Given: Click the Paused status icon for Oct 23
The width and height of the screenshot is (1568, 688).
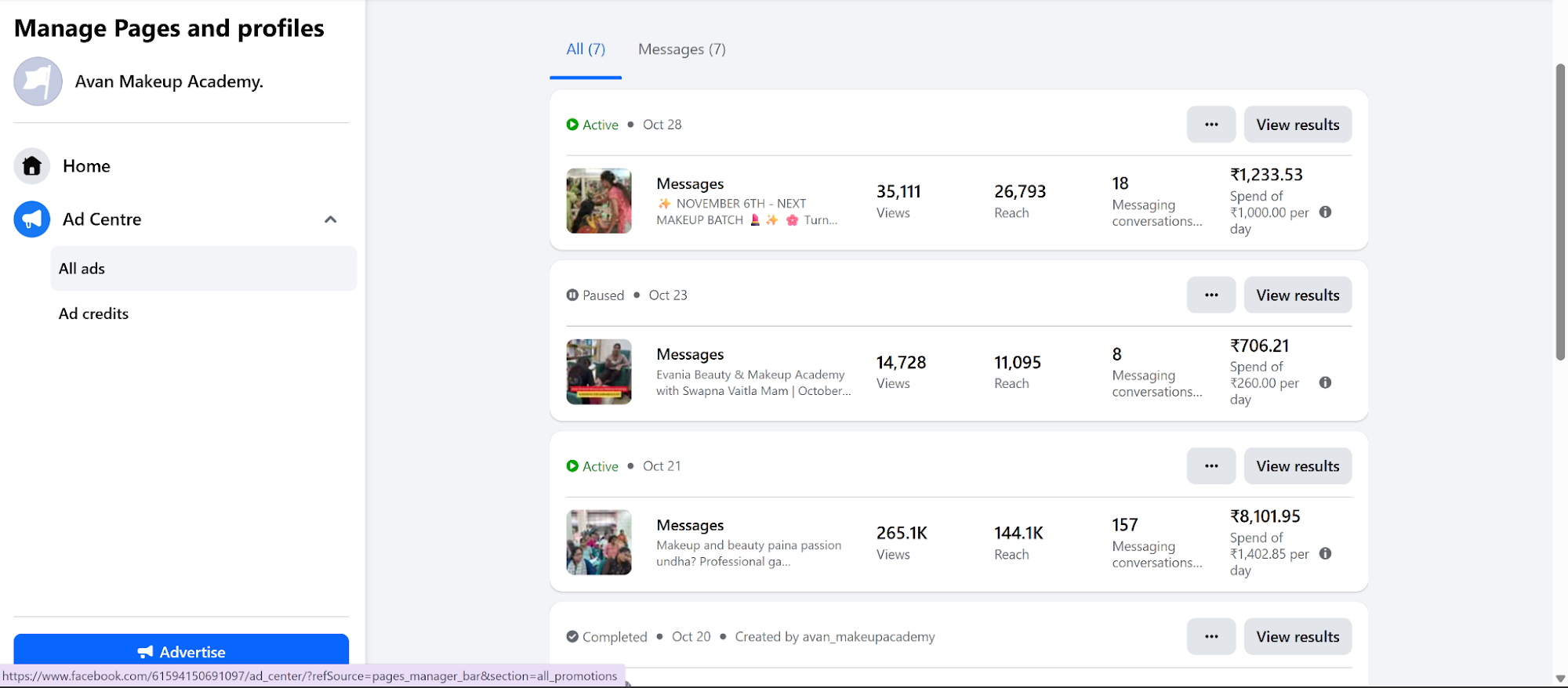Looking at the screenshot, I should point(572,295).
